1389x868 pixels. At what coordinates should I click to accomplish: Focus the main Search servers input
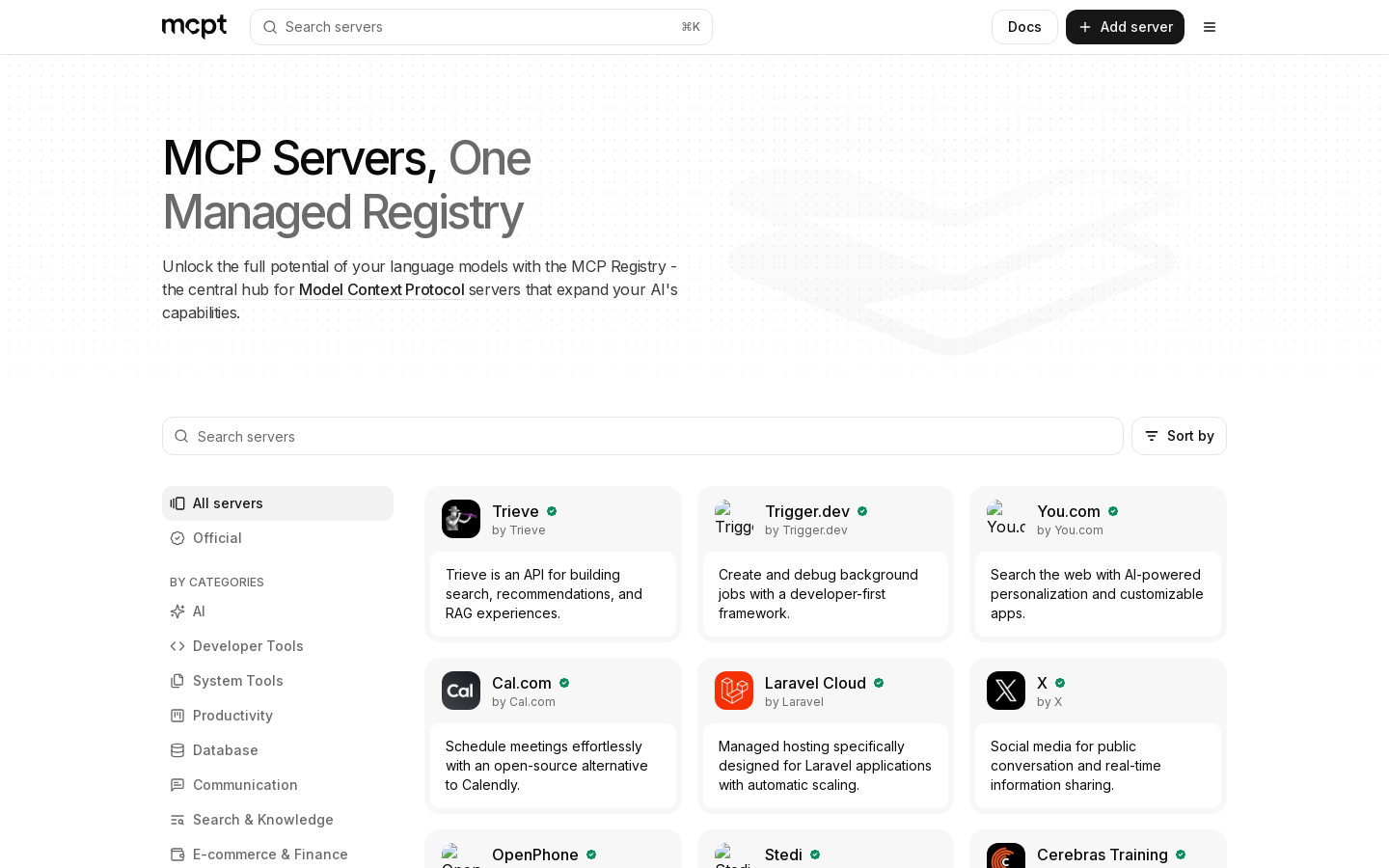click(x=642, y=436)
